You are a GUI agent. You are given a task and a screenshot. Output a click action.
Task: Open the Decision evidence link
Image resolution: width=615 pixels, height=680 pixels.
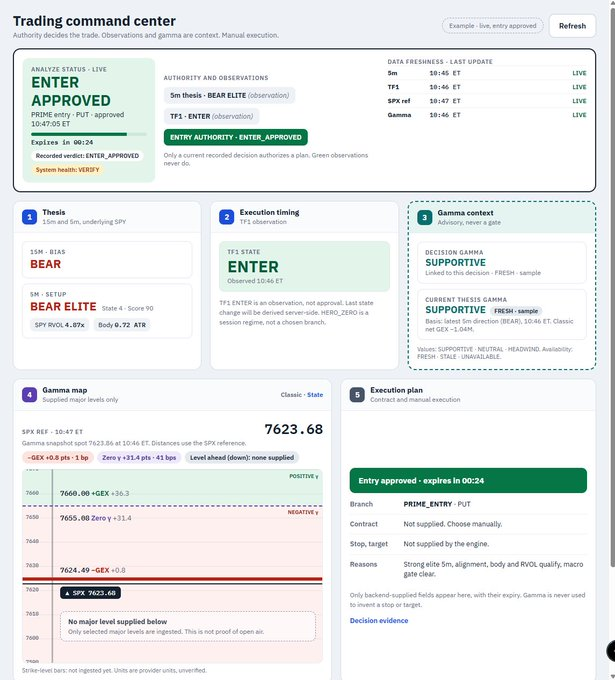tap(379, 621)
